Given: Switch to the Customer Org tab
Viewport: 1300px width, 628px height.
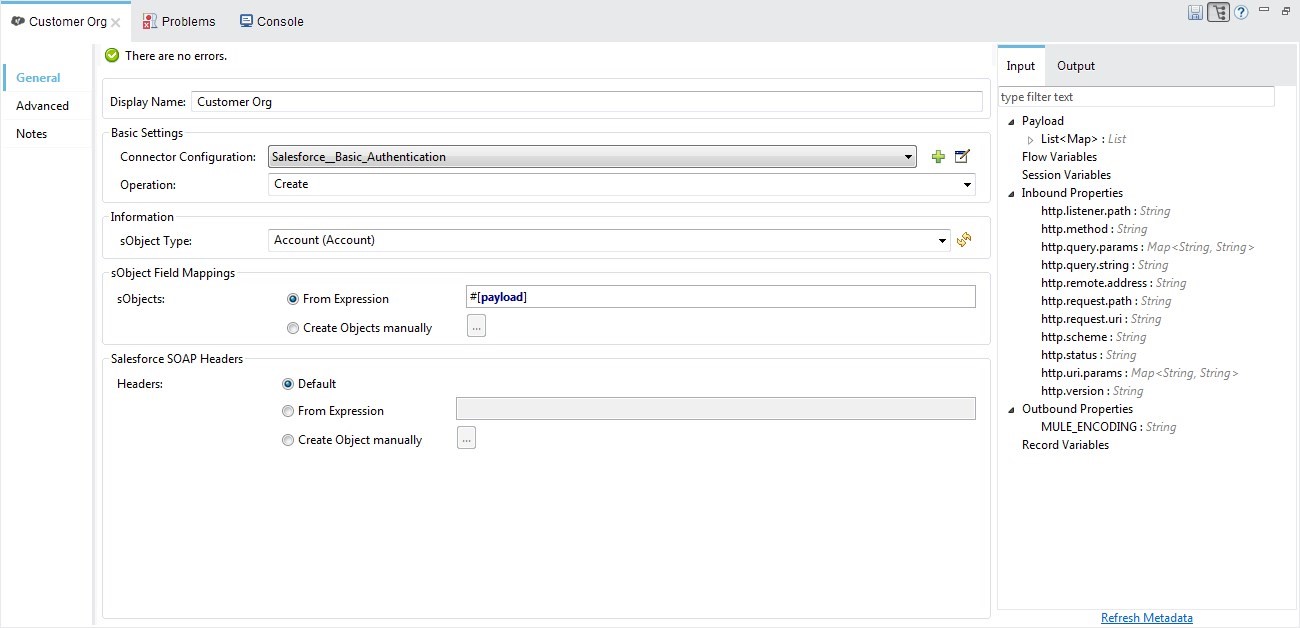Looking at the screenshot, I should [66, 21].
